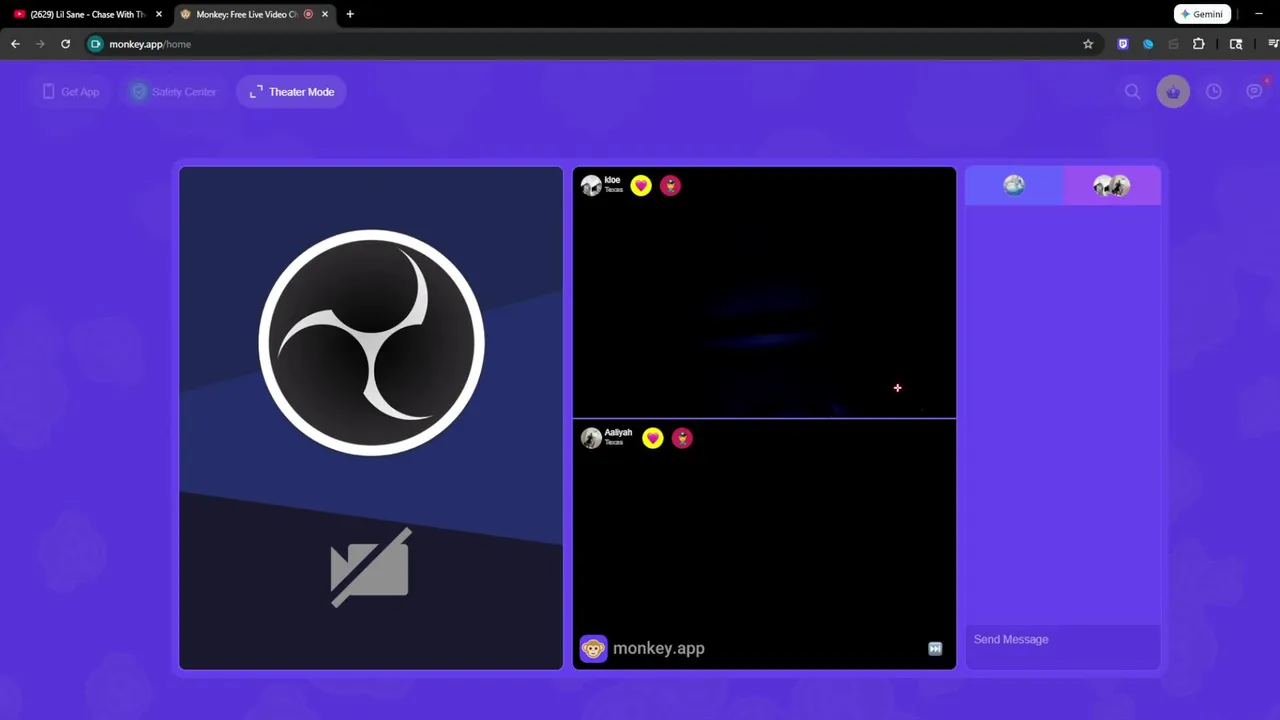Click Aaliyah's profile avatar

(x=591, y=438)
